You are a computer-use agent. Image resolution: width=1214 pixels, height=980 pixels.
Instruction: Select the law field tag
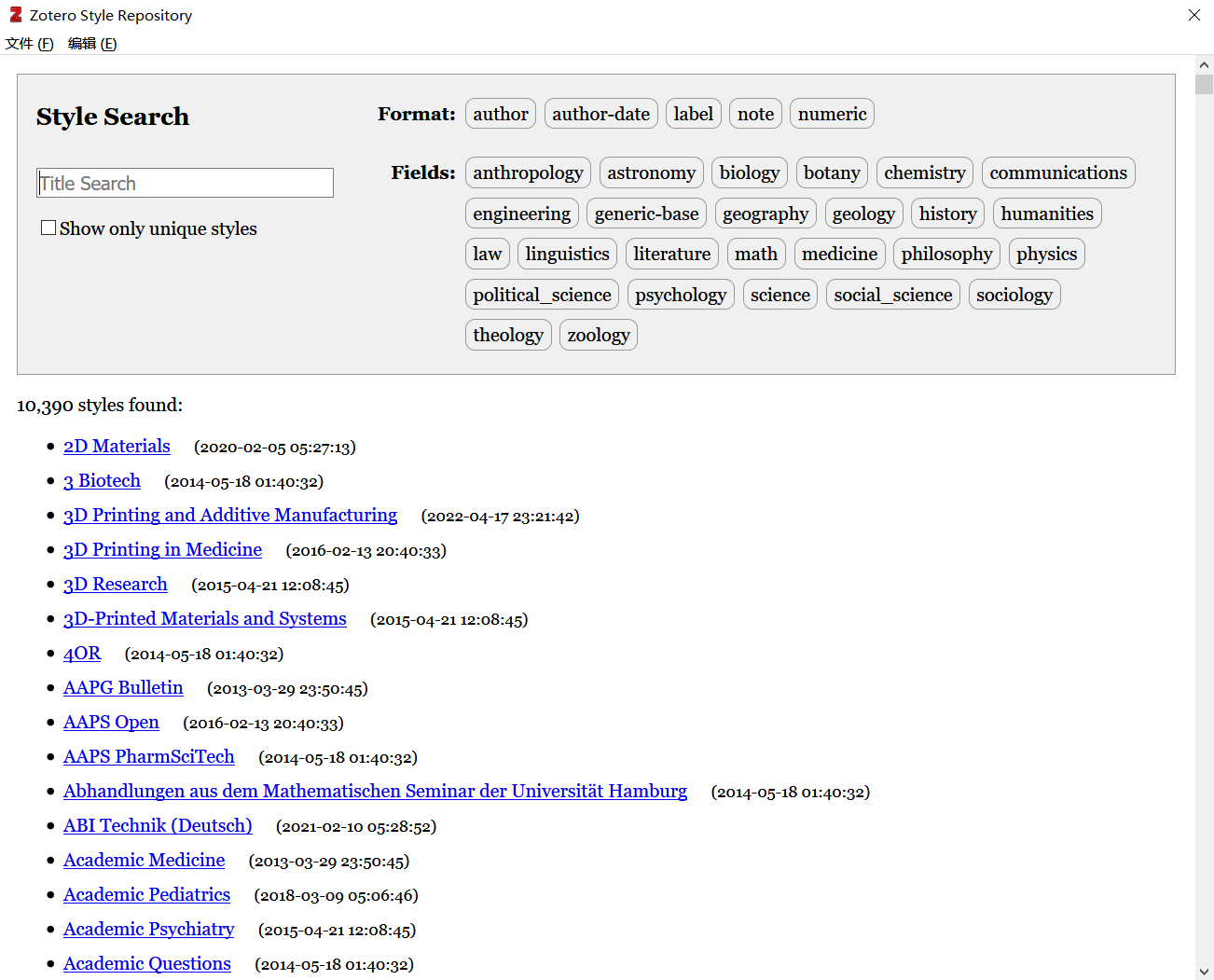[488, 254]
